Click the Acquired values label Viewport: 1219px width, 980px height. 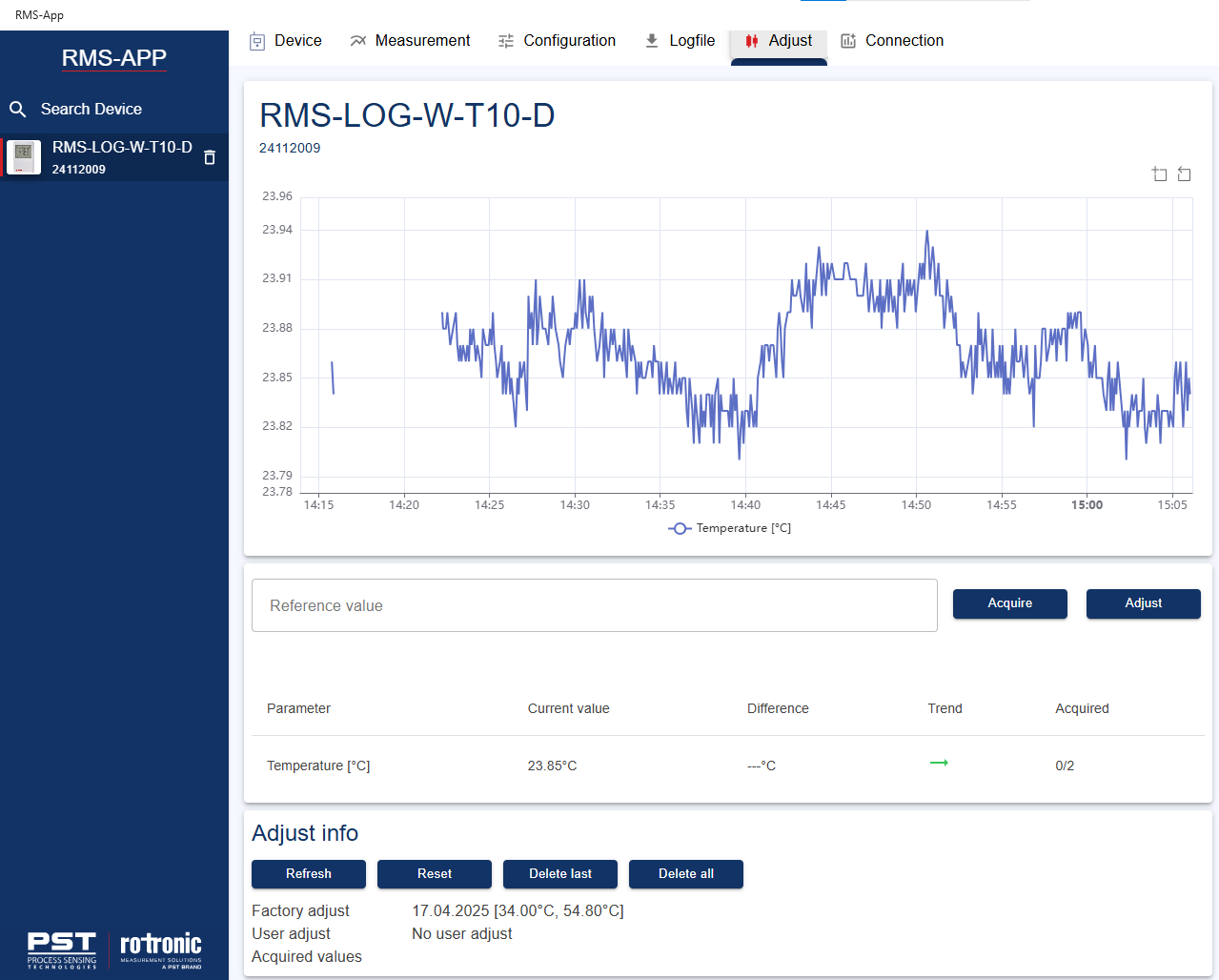307,956
